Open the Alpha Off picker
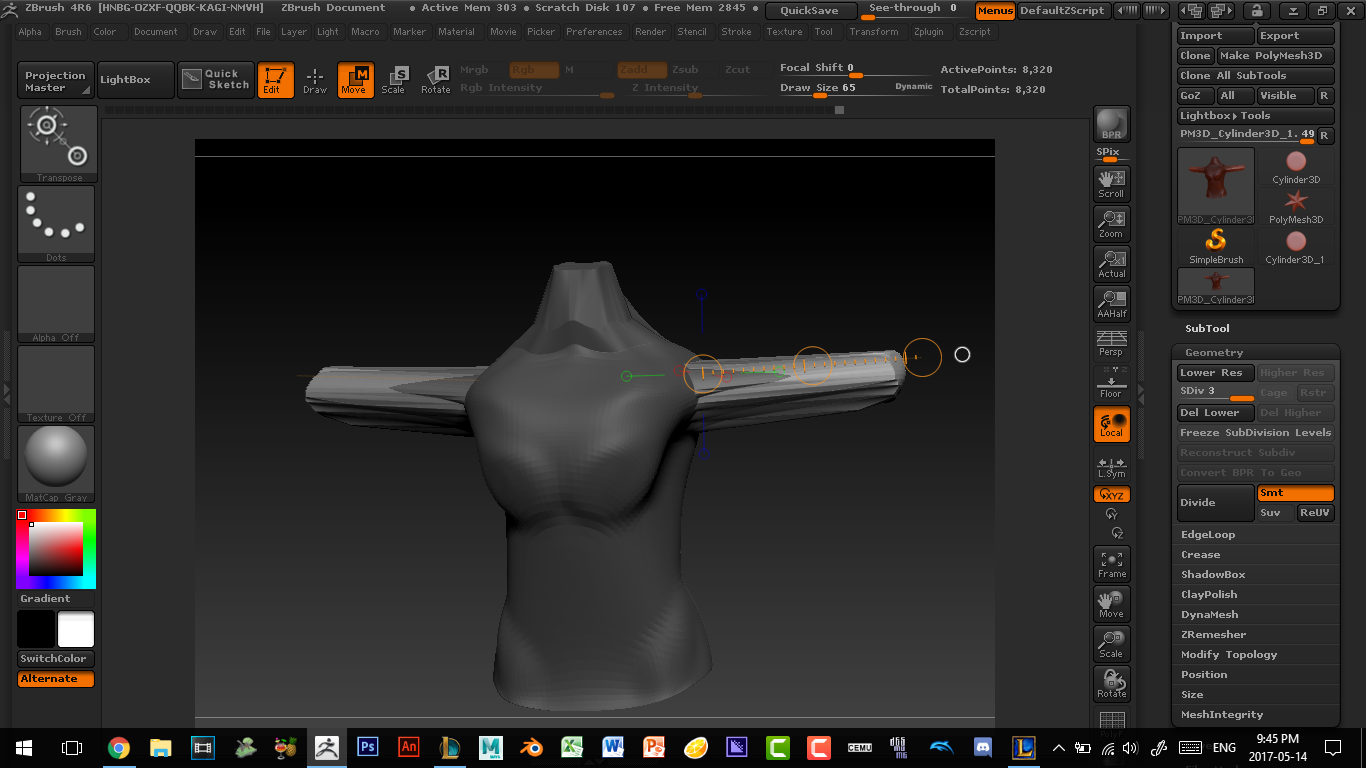Image resolution: width=1366 pixels, height=768 pixels. 57,304
